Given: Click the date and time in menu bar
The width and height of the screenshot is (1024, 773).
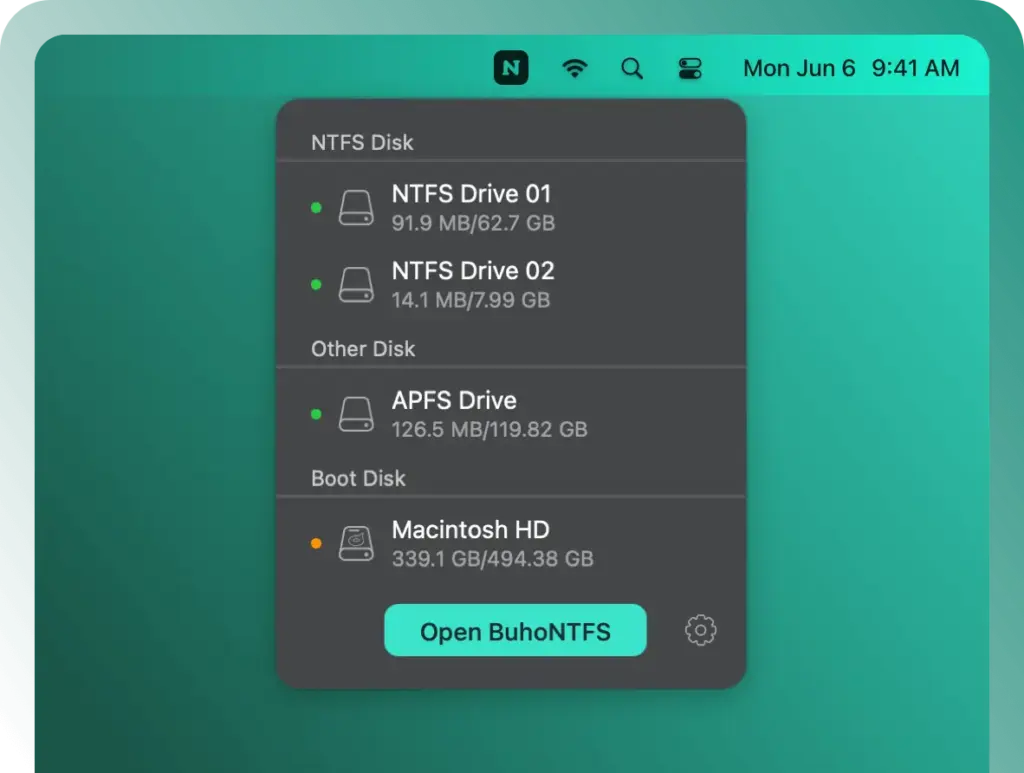Looking at the screenshot, I should click(x=851, y=68).
